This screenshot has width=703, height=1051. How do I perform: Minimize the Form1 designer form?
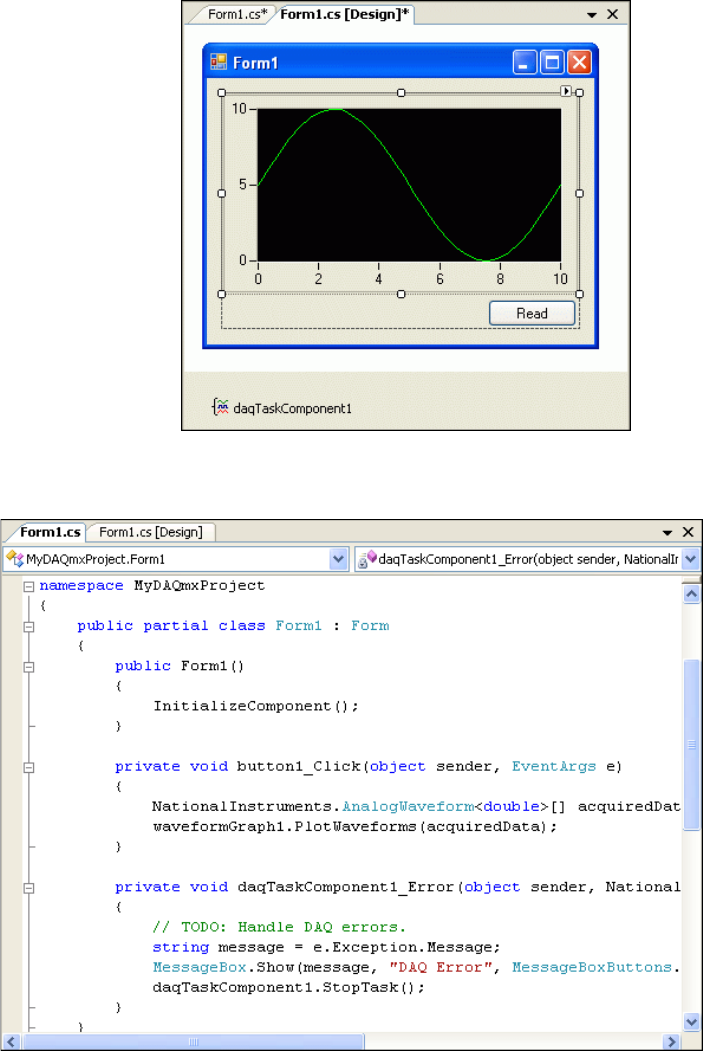[x=525, y=62]
